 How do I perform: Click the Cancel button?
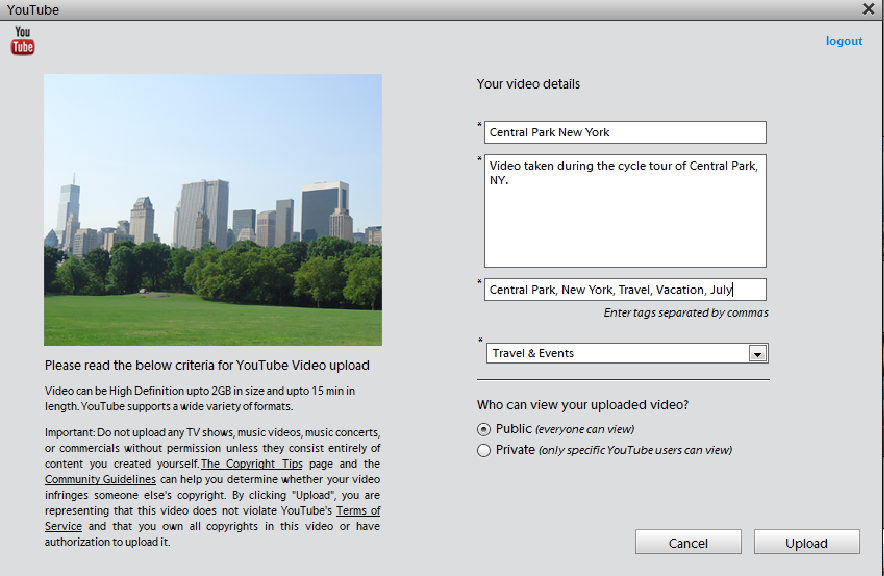[x=688, y=543]
